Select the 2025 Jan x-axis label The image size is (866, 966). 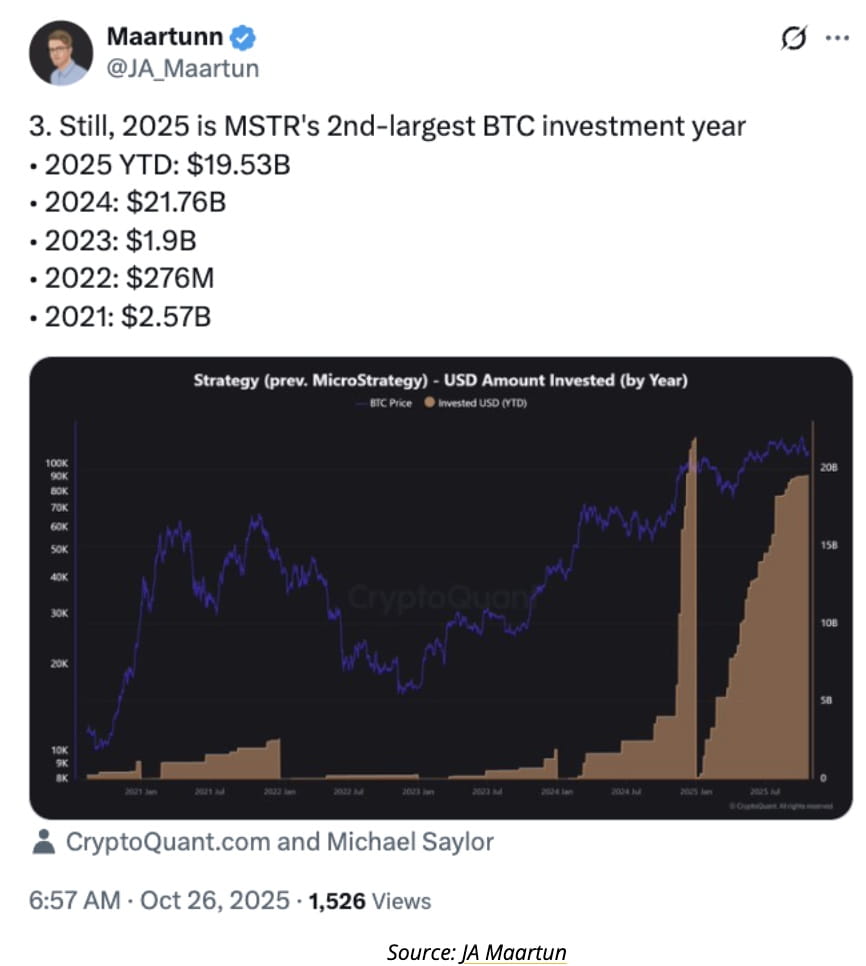pyautogui.click(x=689, y=791)
